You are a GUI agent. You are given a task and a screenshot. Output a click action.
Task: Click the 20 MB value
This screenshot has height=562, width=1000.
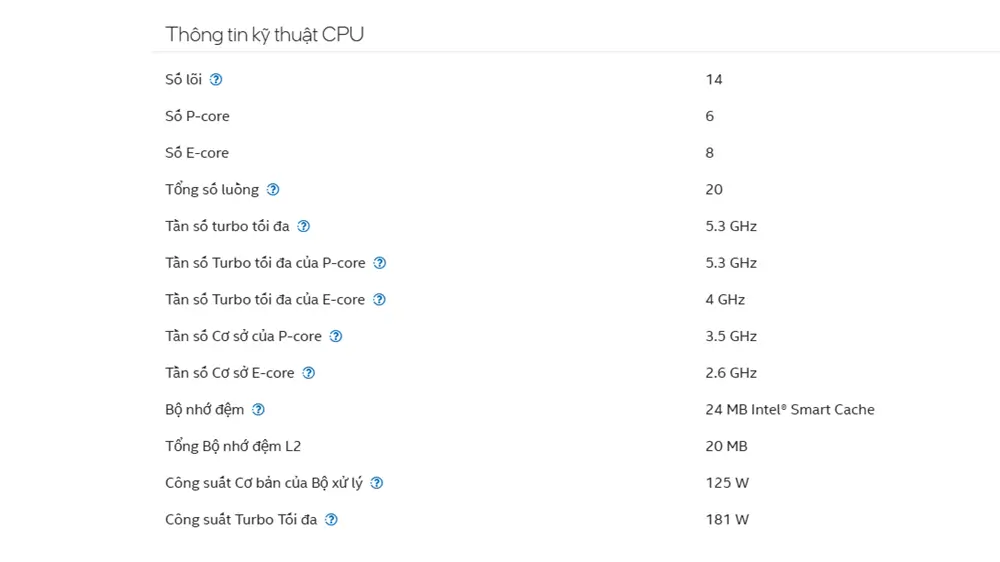tap(726, 447)
